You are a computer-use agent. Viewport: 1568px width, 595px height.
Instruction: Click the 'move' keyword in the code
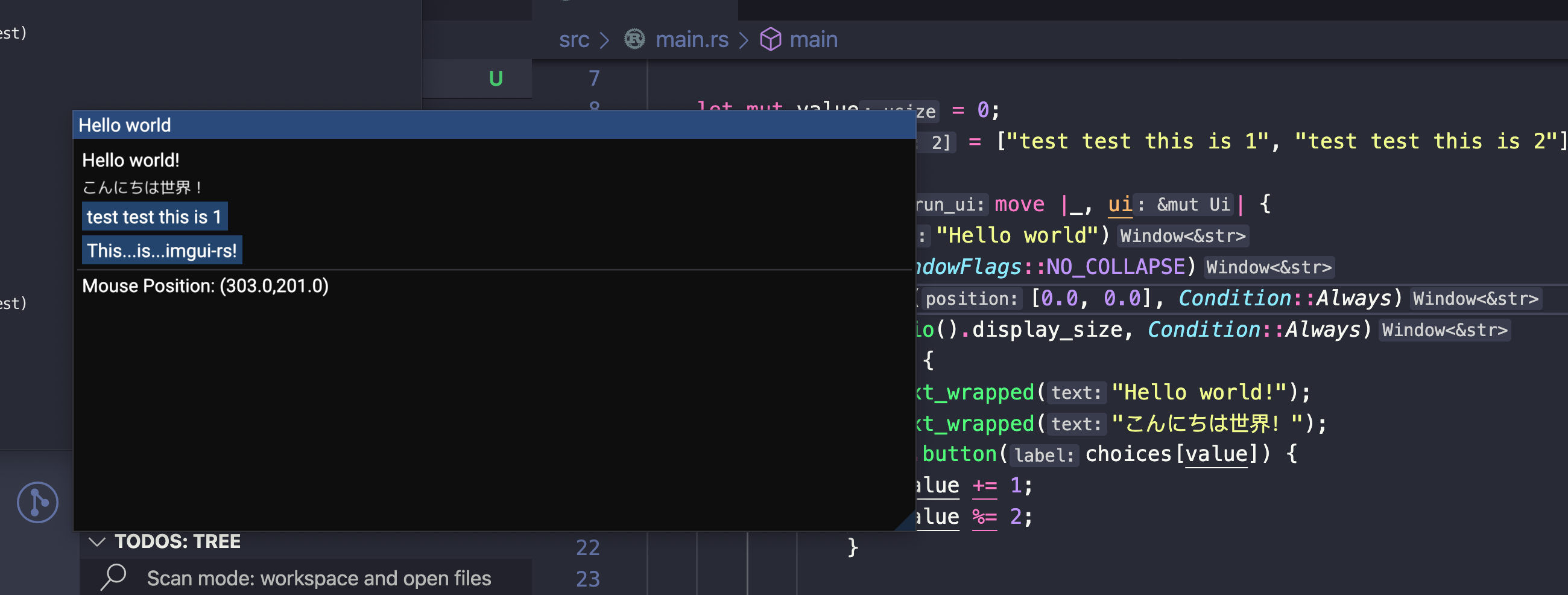[x=1019, y=205]
